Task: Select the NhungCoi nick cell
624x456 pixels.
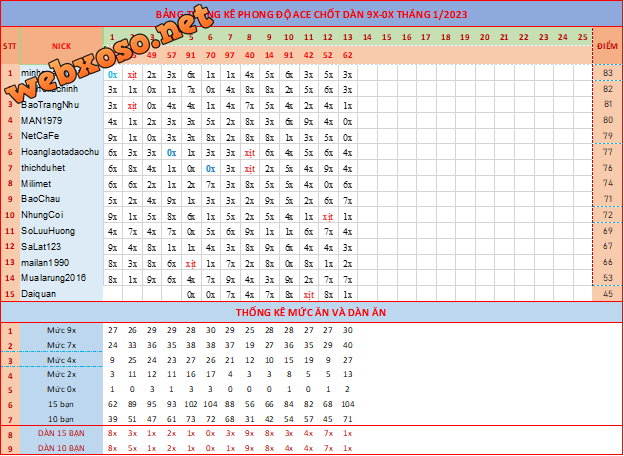Action: pos(61,215)
